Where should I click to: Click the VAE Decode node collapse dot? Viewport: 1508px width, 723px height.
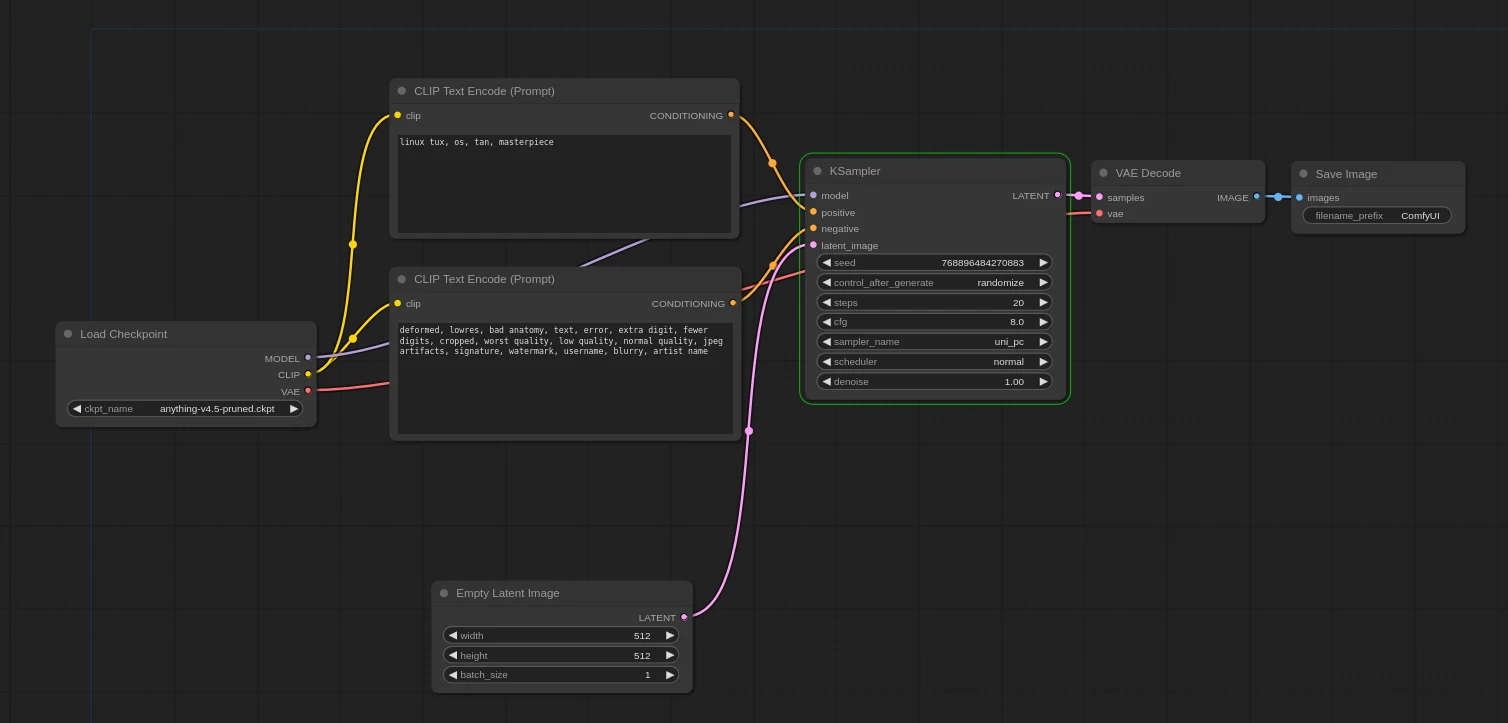pyautogui.click(x=1104, y=173)
